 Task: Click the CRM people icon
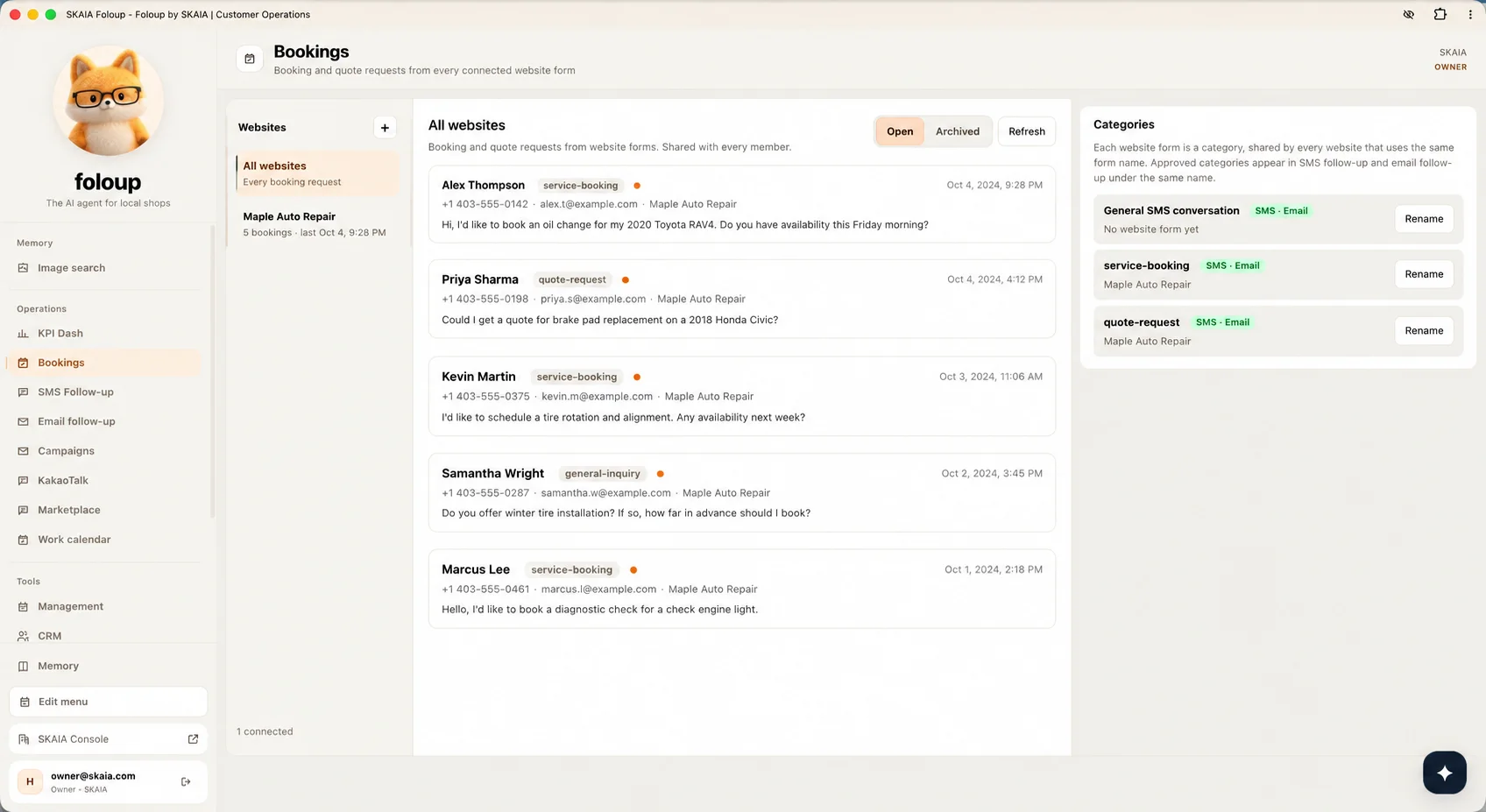point(23,636)
